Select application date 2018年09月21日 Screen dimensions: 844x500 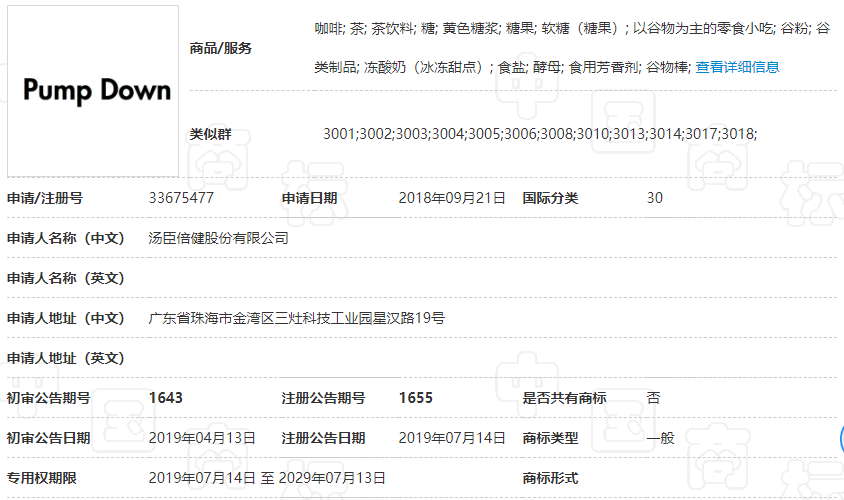tap(452, 198)
